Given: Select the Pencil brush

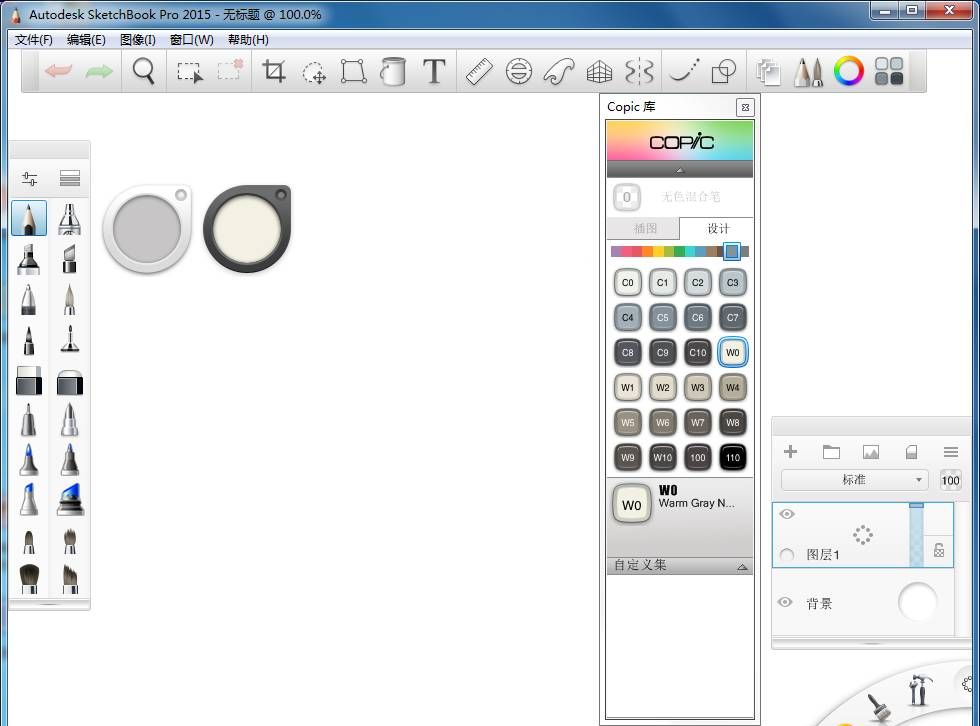Looking at the screenshot, I should pos(29,218).
